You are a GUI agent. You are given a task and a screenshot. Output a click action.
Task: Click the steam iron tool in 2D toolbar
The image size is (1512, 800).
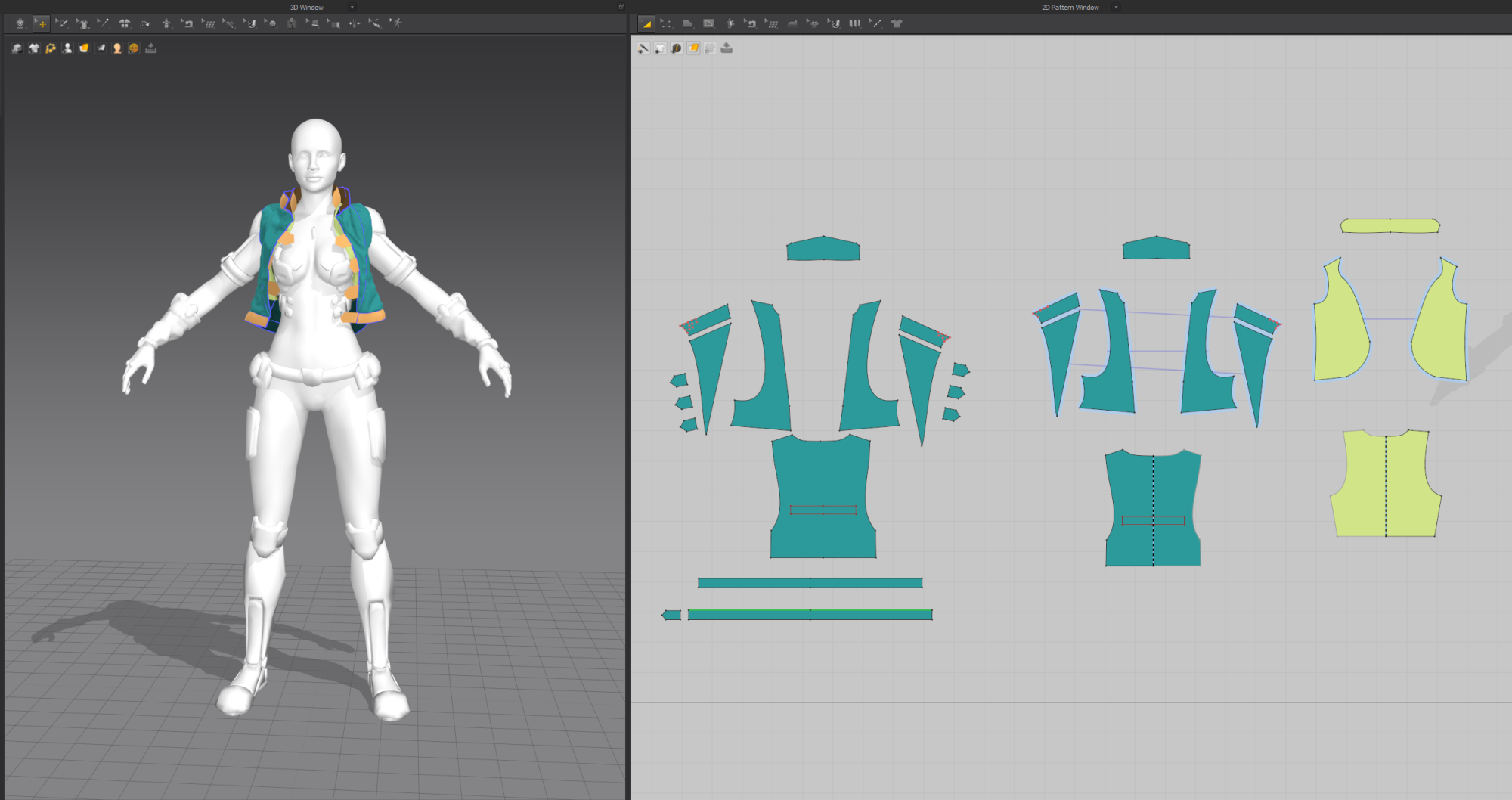(x=792, y=24)
